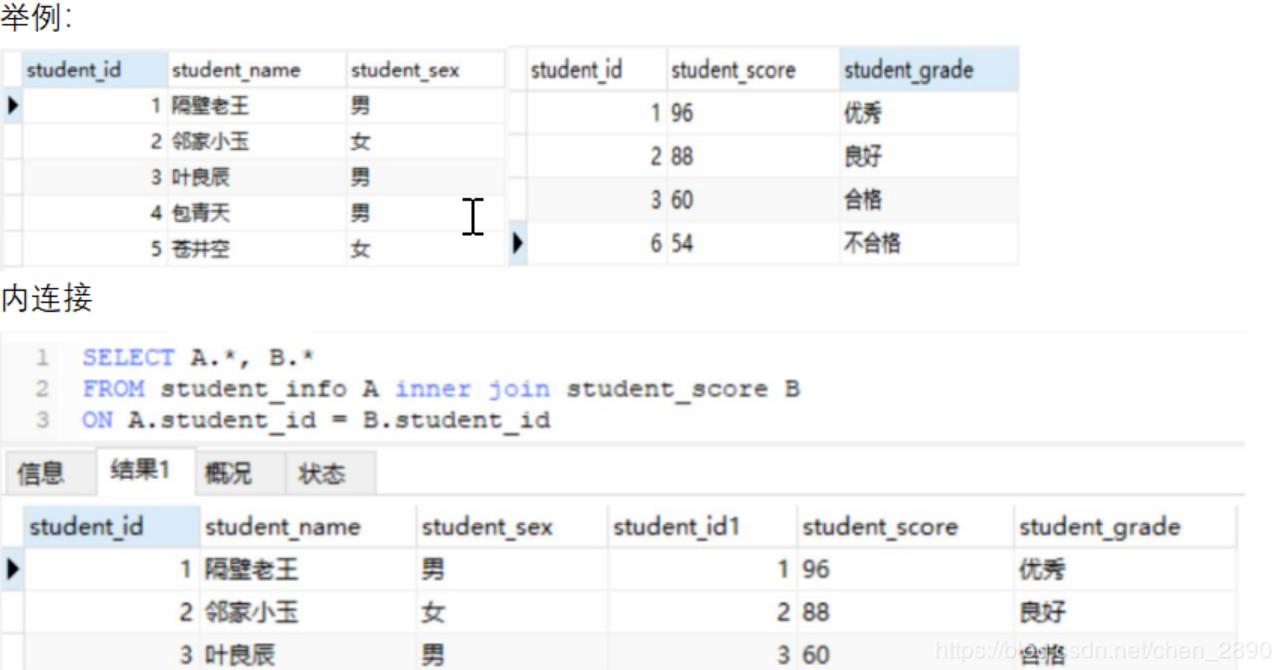Click student_sex header in the bottom result grid

click(512, 526)
